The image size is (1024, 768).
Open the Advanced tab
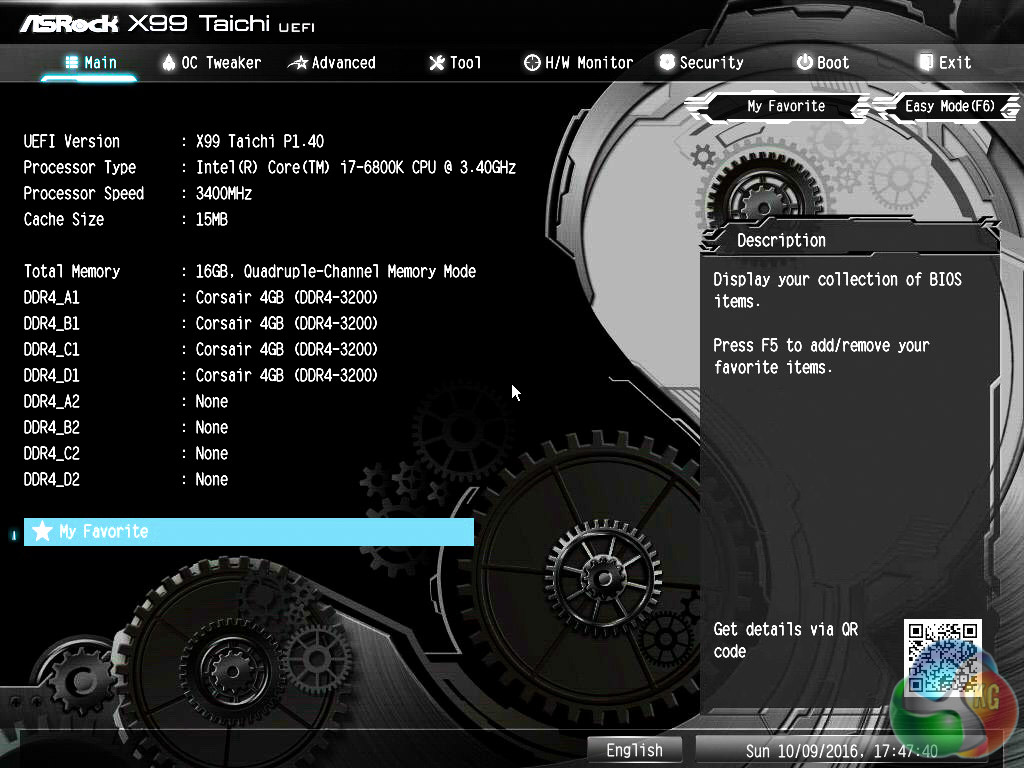click(x=332, y=63)
